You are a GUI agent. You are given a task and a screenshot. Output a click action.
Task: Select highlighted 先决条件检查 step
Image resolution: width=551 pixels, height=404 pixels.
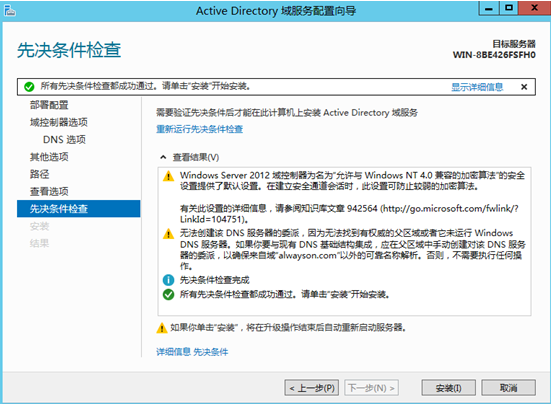[79, 209]
